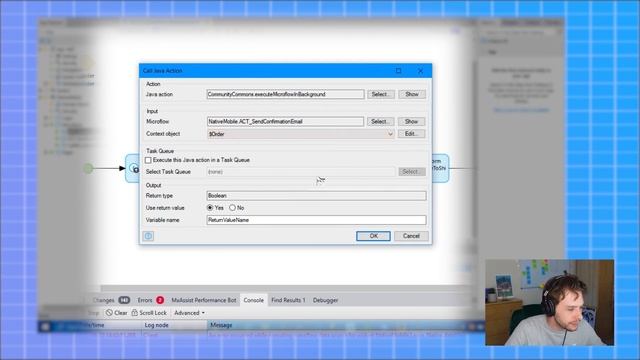Show the selected Java action
The image size is (640, 360).
(x=412, y=94)
